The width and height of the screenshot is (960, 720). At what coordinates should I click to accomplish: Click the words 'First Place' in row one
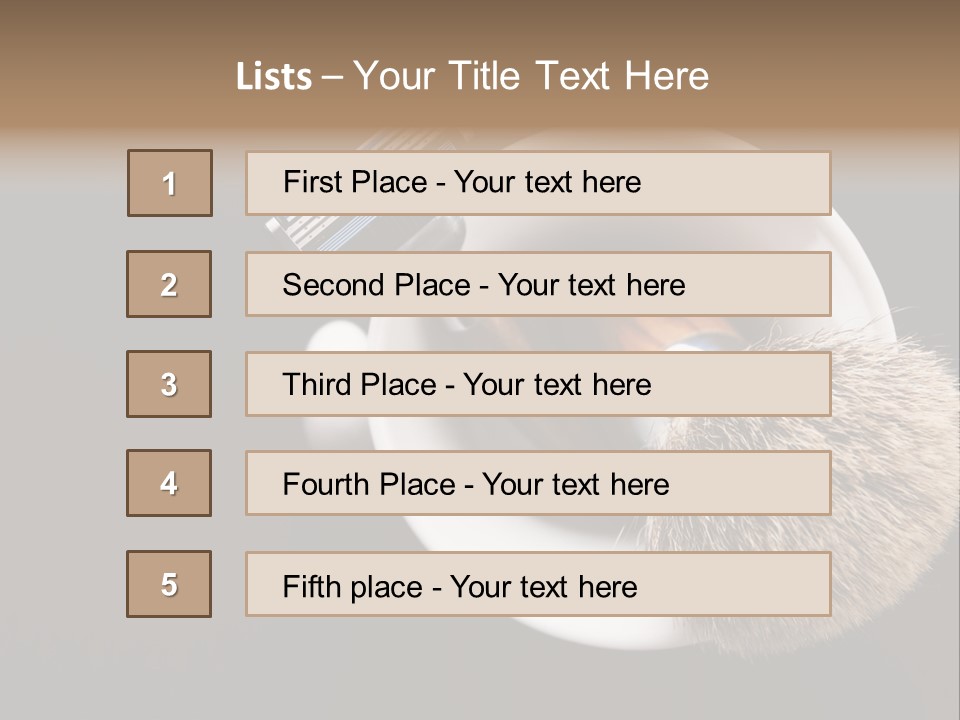pos(355,182)
